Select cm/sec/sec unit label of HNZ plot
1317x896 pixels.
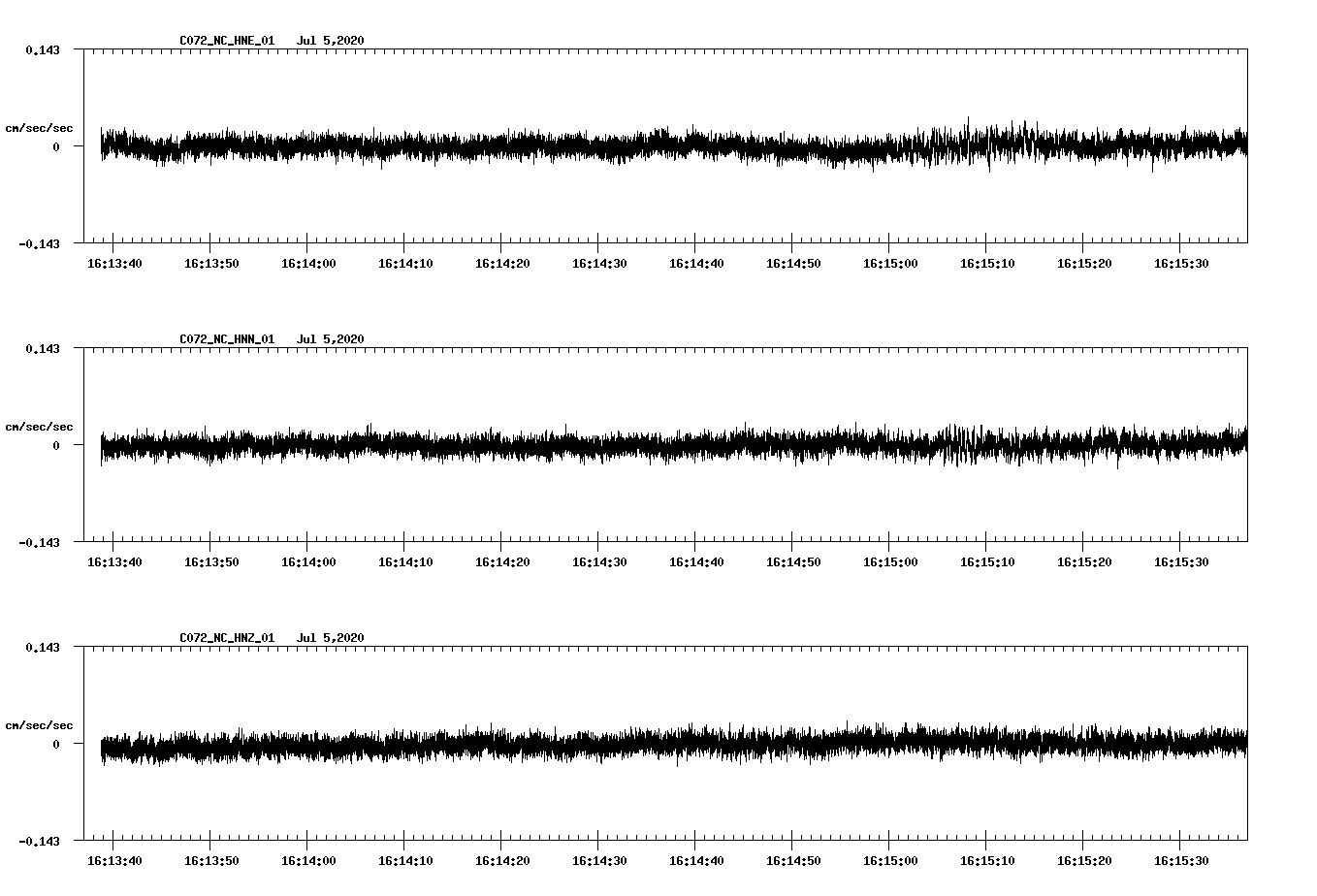(x=39, y=725)
